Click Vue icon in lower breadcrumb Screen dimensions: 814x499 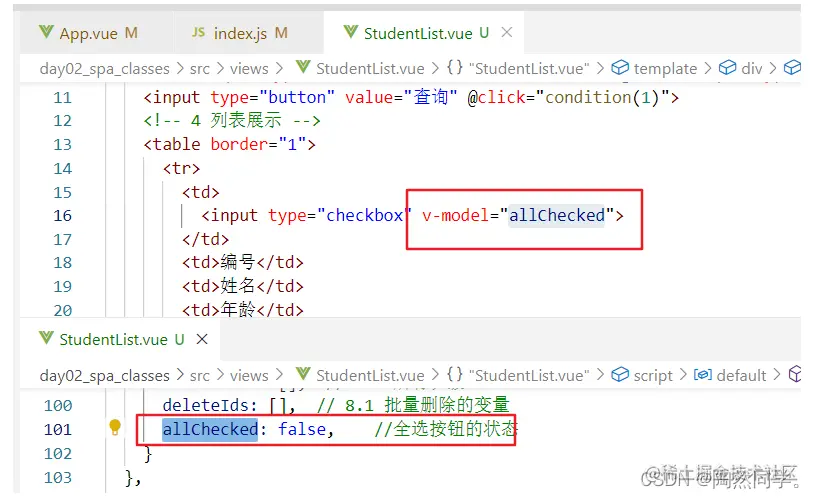point(303,374)
